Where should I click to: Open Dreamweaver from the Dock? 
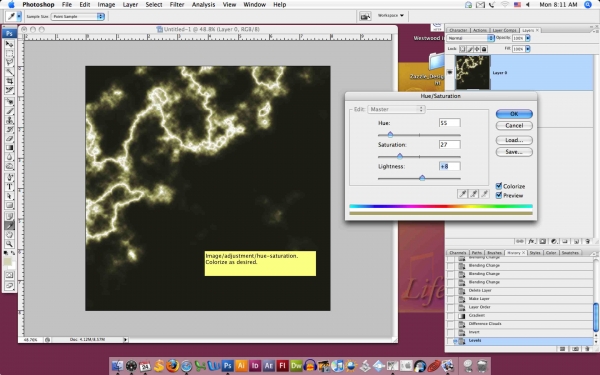coord(296,366)
